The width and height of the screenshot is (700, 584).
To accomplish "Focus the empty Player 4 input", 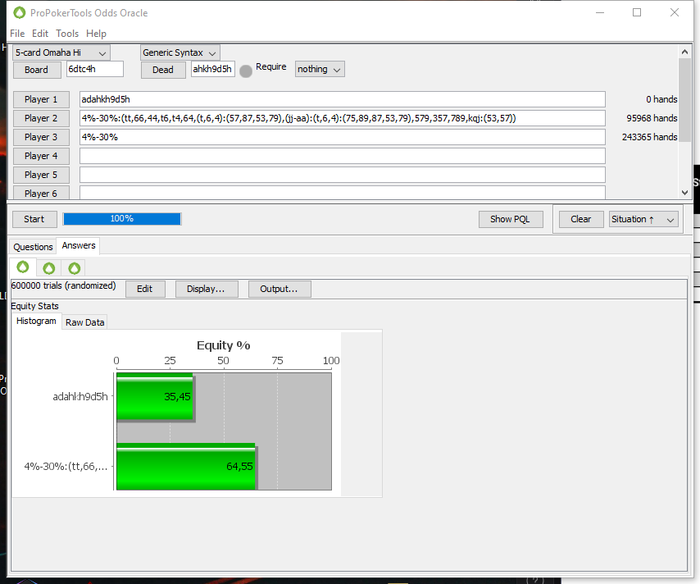I will [x=342, y=156].
